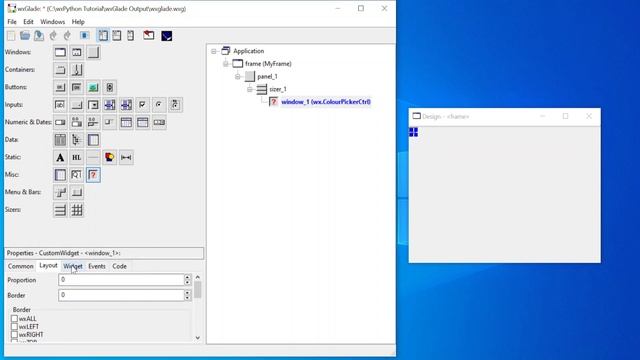Switch to the Code properties tab
This screenshot has height=360, width=640.
[119, 266]
